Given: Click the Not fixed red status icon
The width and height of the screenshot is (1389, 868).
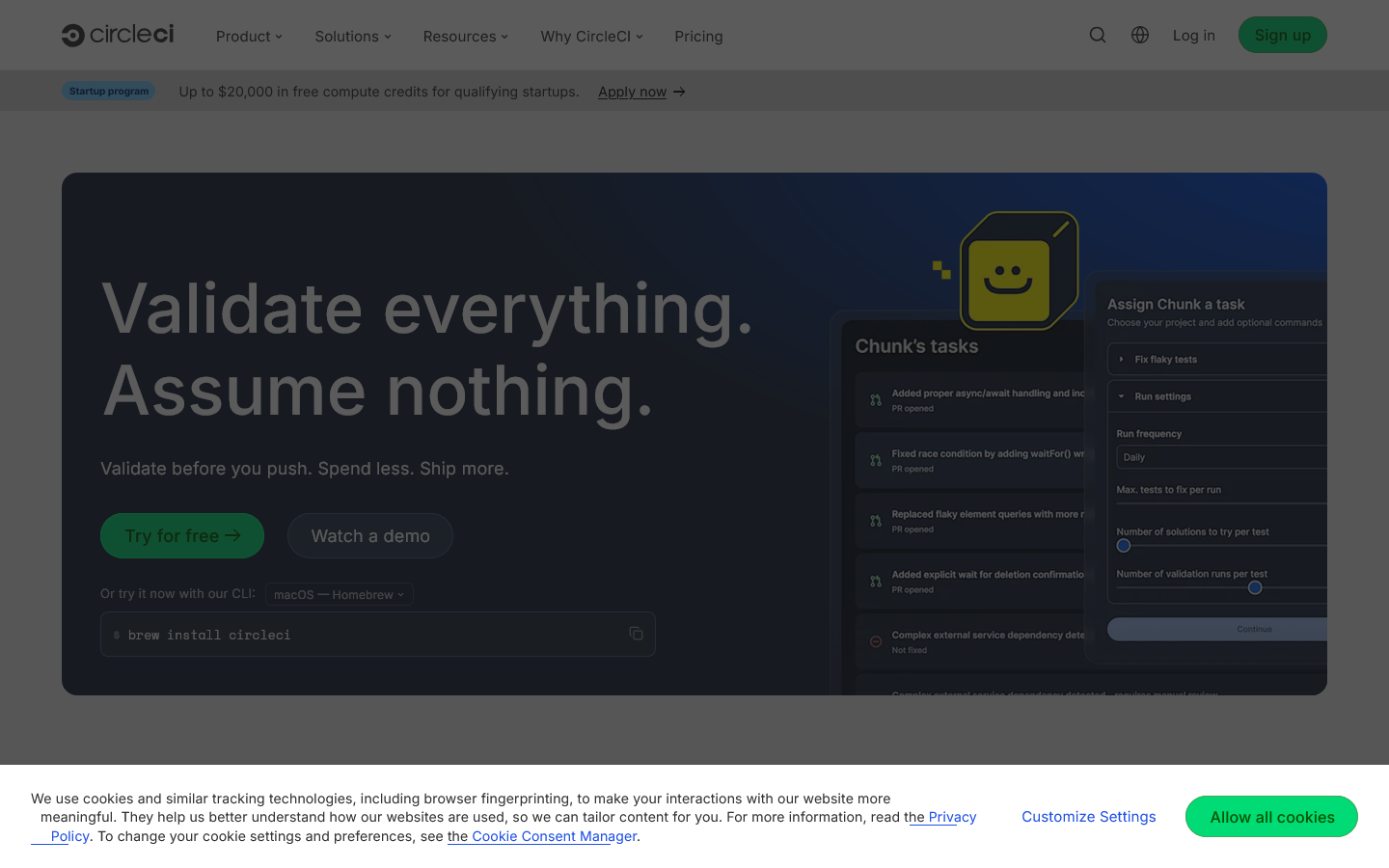Looking at the screenshot, I should pos(876,641).
